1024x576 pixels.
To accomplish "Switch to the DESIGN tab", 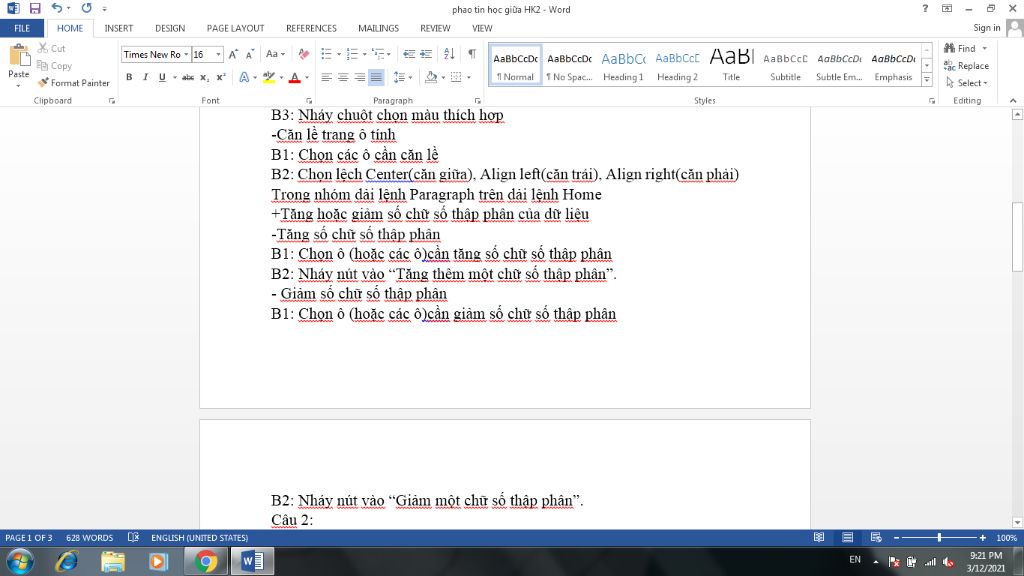I will point(170,28).
